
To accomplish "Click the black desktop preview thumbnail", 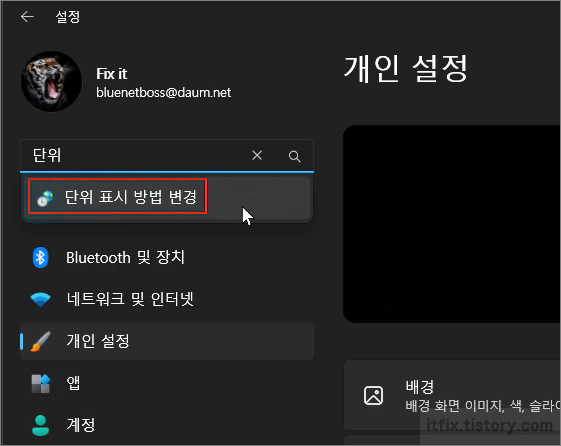I will 452,224.
